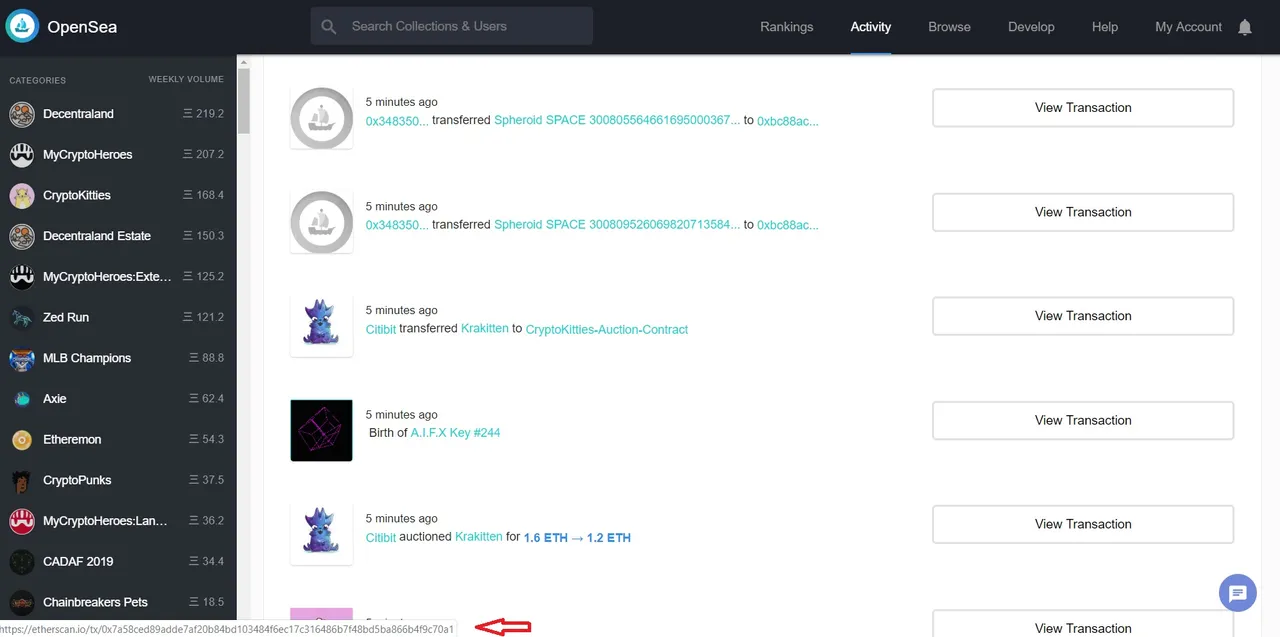Open Citibit link in the auctioned row
The width and height of the screenshot is (1280, 637).
point(381,537)
